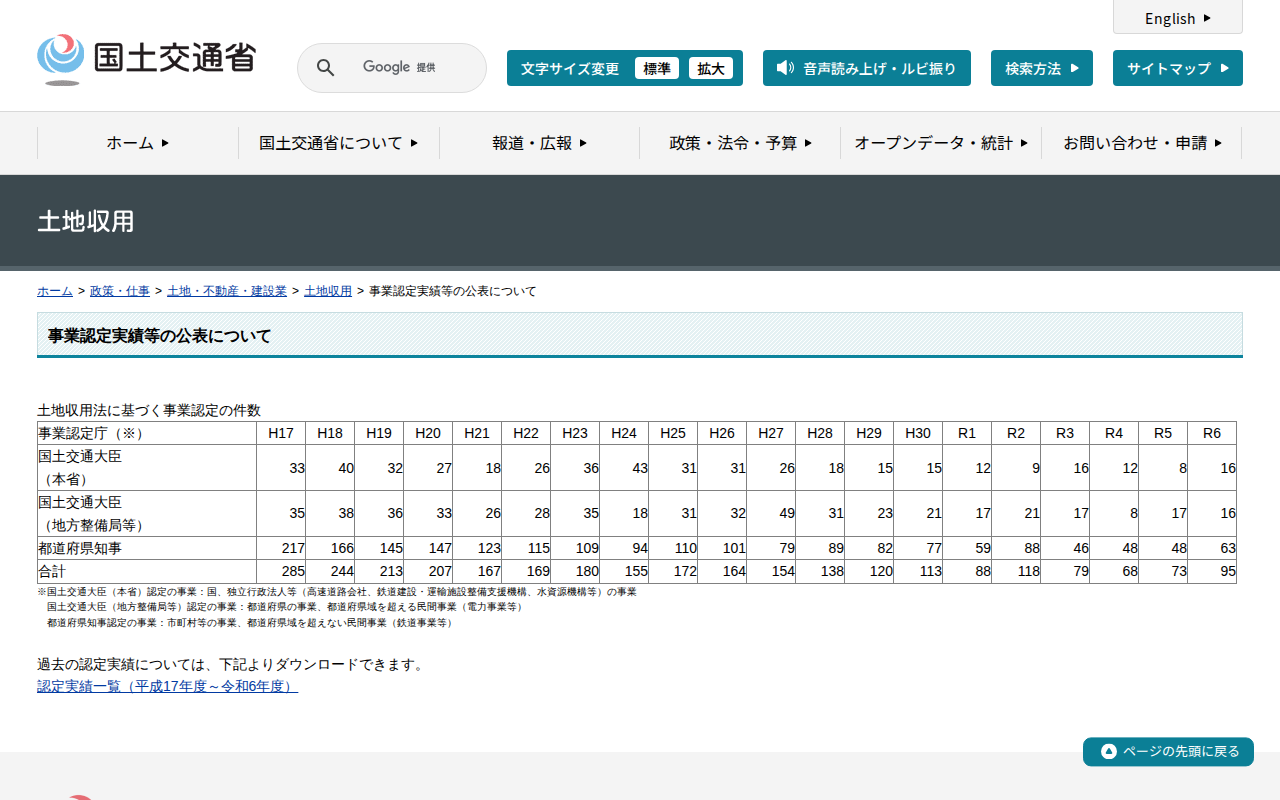The image size is (1280, 800).
Task: Click the speaker icon for 音声読み上げ
Action: click(x=785, y=68)
